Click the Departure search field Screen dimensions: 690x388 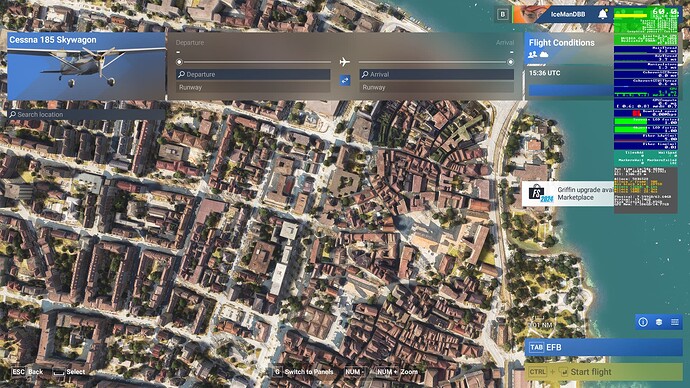[253, 74]
